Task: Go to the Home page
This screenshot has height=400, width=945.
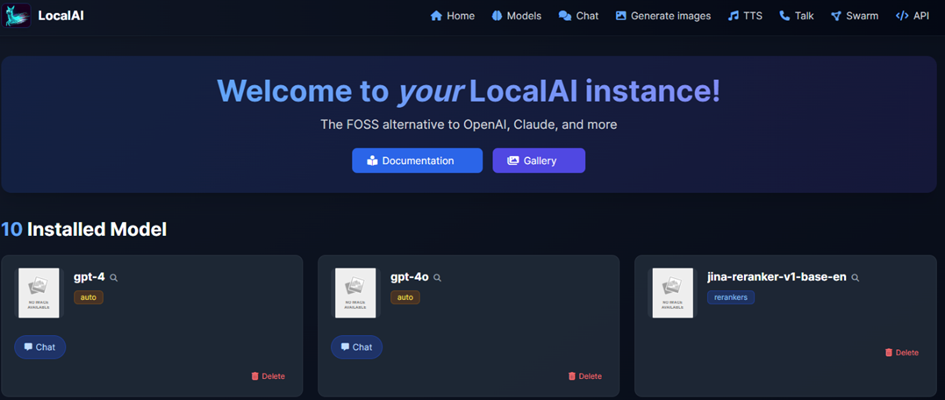Action: pos(452,16)
